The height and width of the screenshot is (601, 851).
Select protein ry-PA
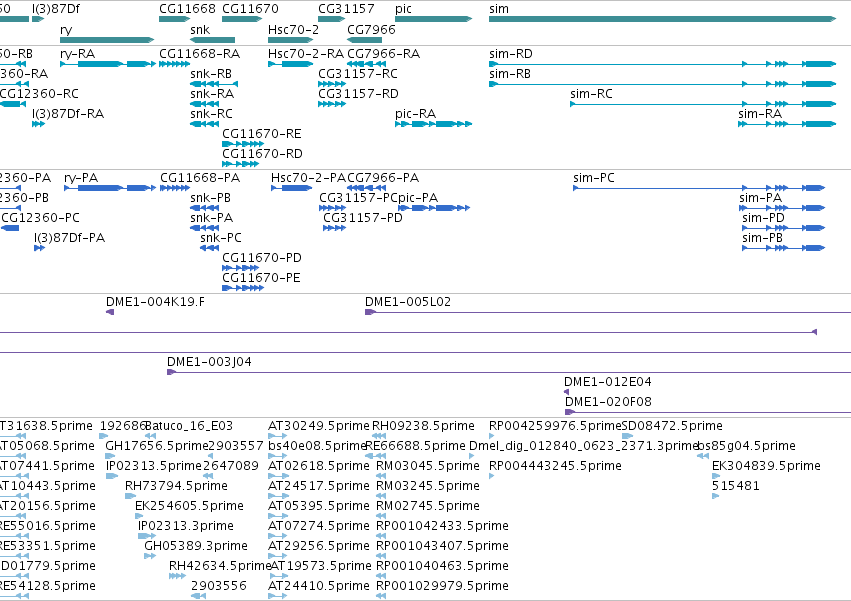[x=110, y=188]
